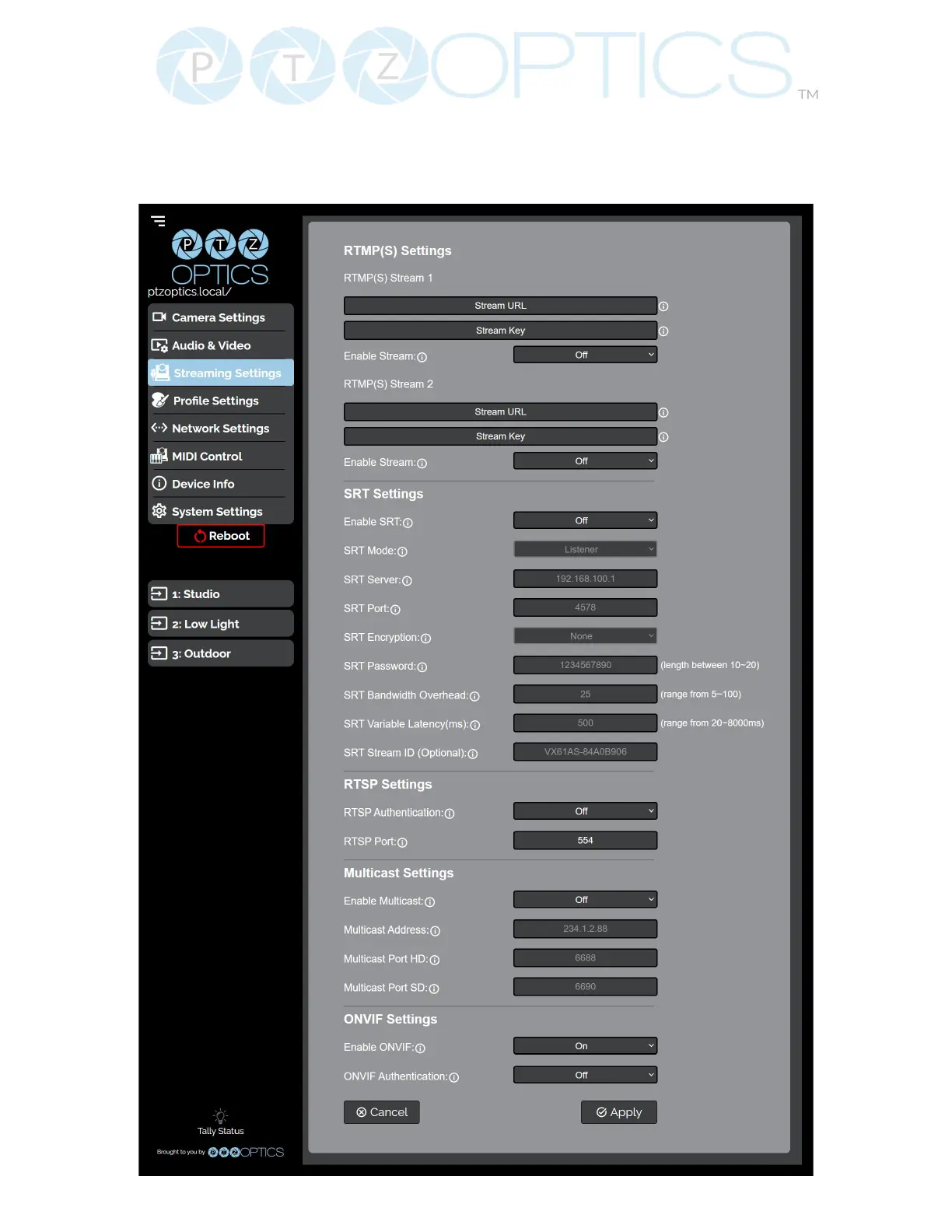Click info icon beside SRT Port
The height and width of the screenshot is (1232, 952).
point(396,610)
